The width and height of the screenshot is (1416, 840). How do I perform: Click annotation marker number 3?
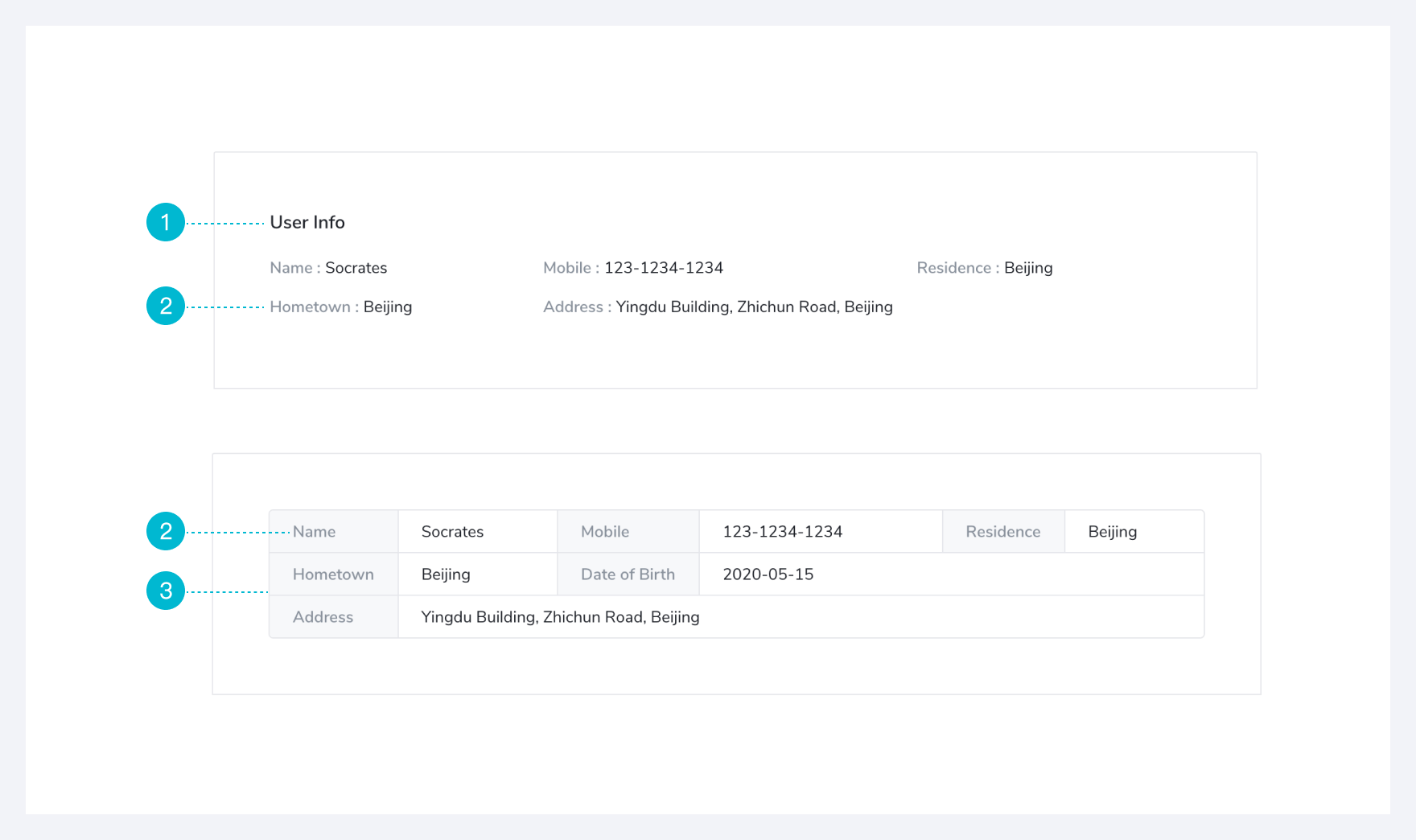(x=166, y=591)
